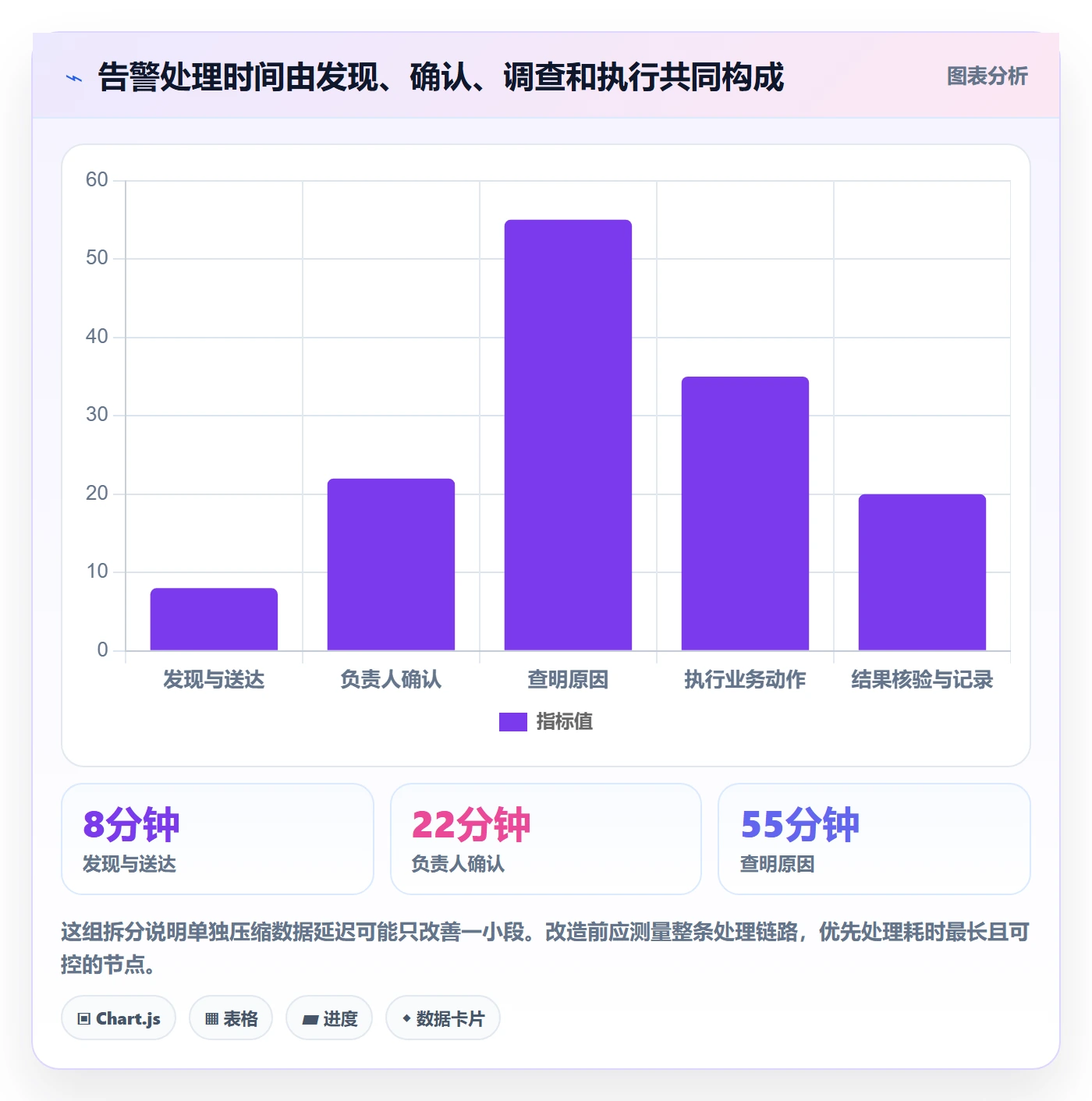This screenshot has height=1101, width=1092.
Task: Select the 数据卡片 tag chip
Action: point(443,1018)
